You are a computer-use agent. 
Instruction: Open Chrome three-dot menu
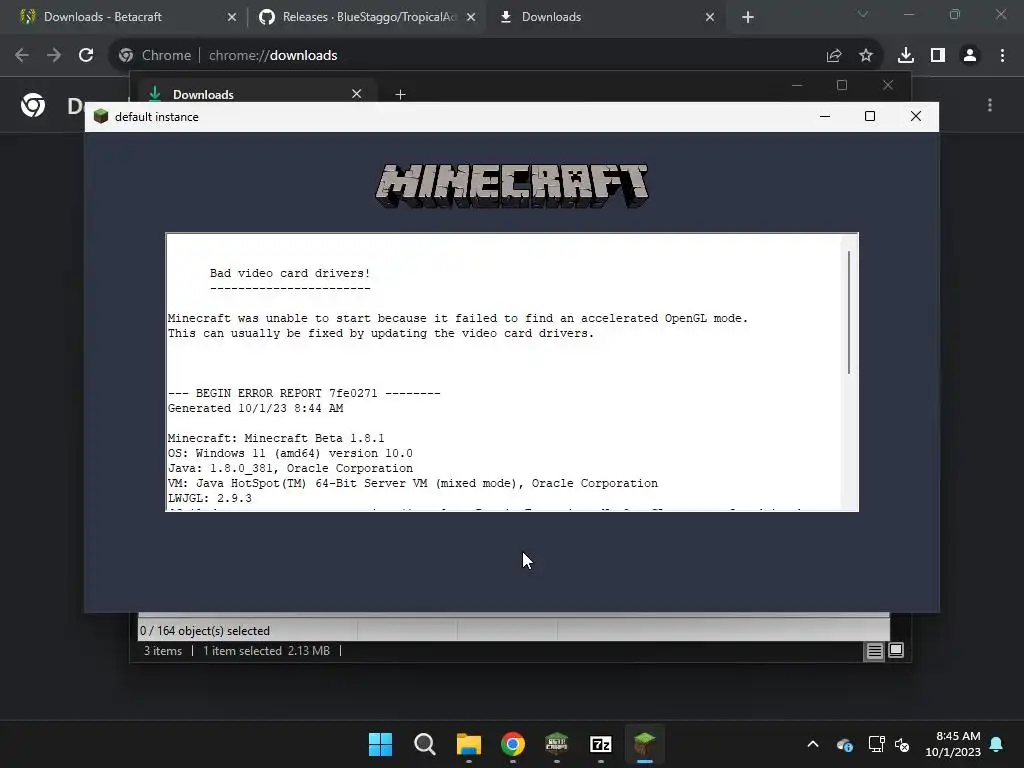pyautogui.click(x=1002, y=56)
